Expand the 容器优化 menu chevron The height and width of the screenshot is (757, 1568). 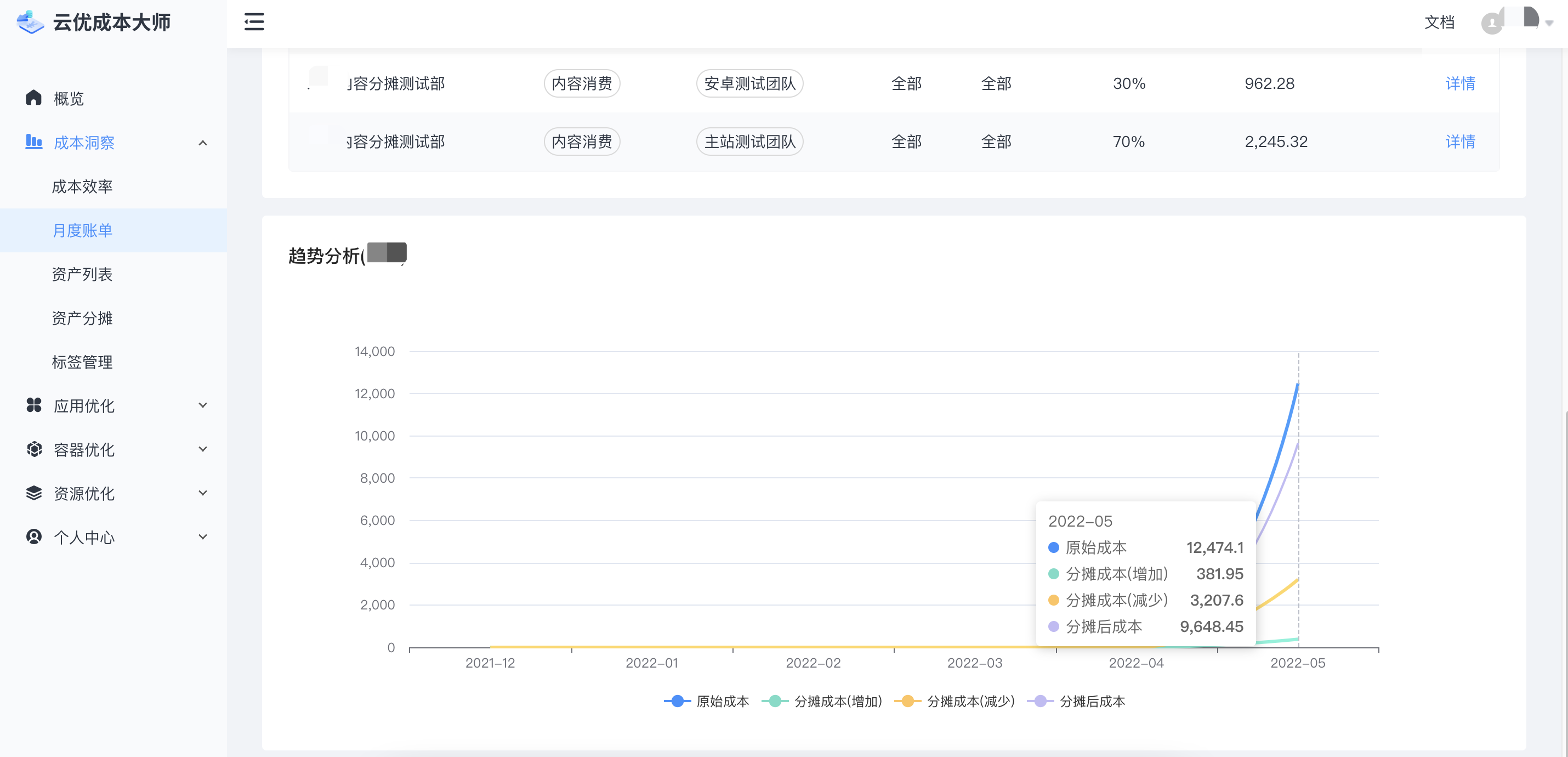tap(203, 449)
